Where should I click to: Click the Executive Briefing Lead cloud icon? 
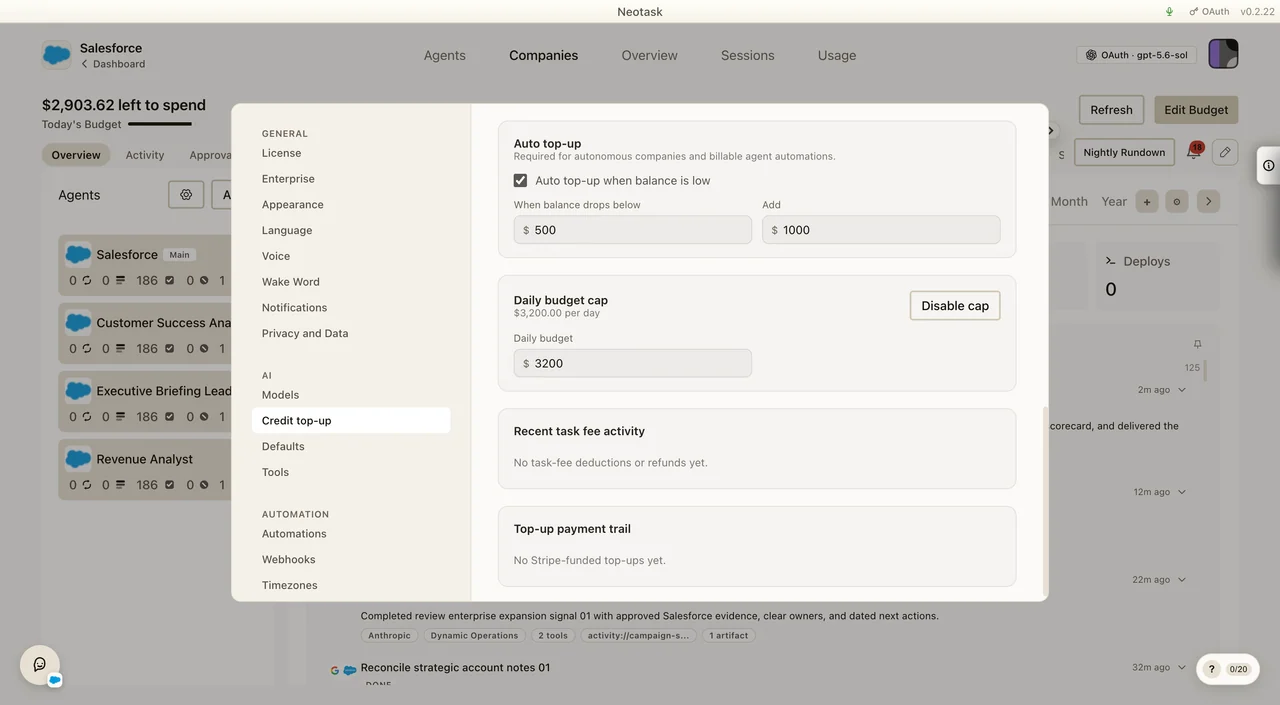(x=79, y=390)
